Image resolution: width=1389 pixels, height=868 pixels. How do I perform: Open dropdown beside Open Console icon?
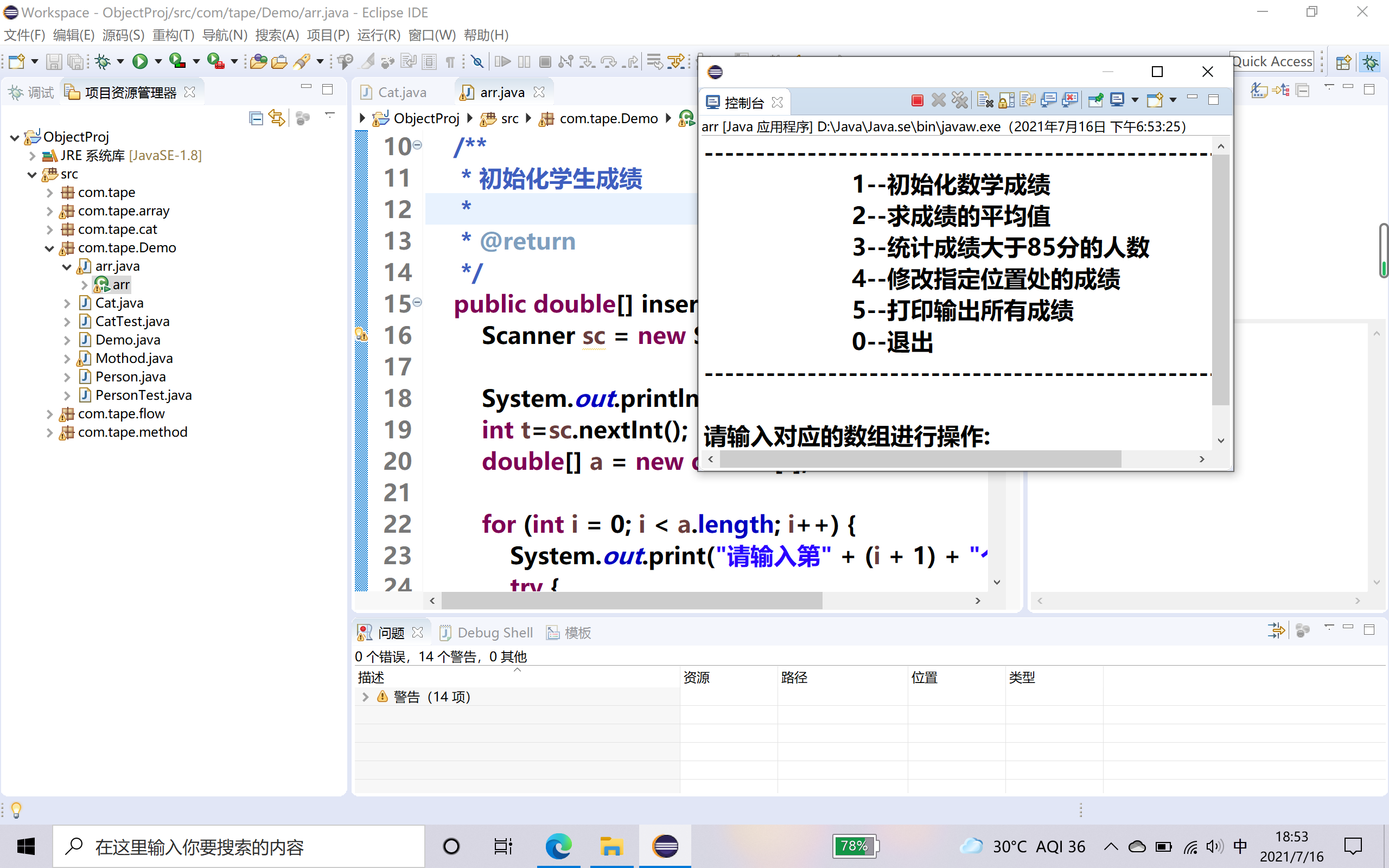pos(1173,100)
